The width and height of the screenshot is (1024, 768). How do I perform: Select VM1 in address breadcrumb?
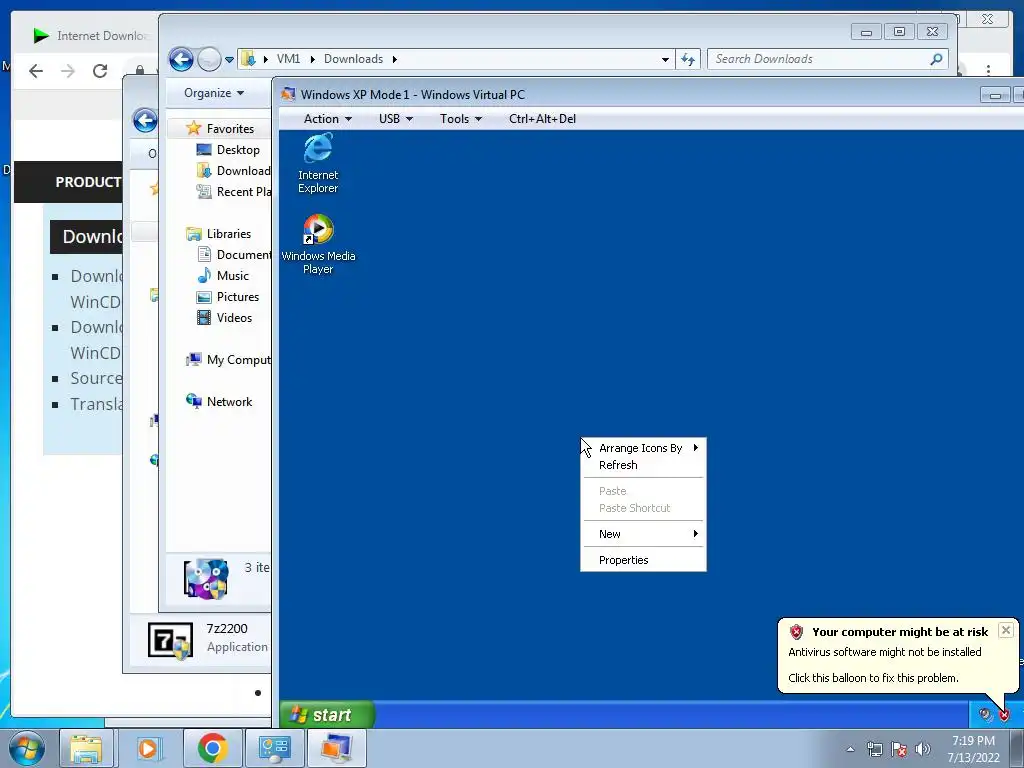click(288, 59)
